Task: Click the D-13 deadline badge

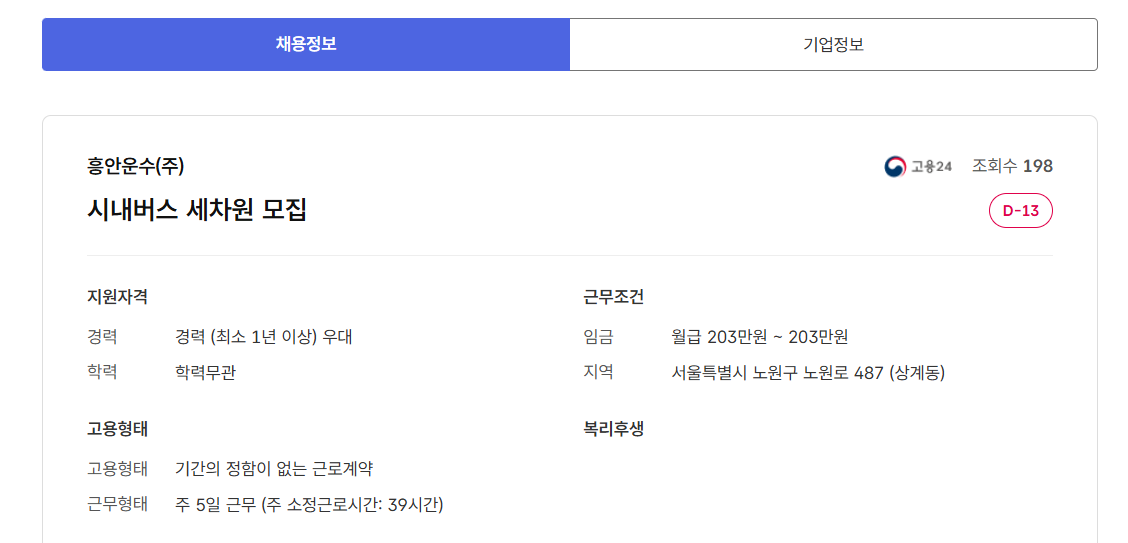Action: 1020,210
